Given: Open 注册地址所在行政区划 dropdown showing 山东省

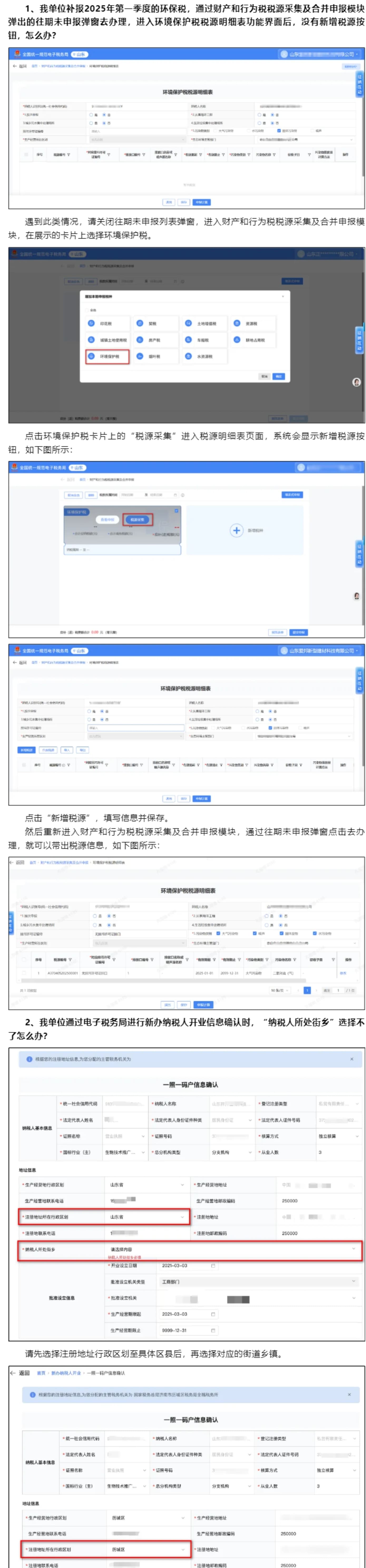Looking at the screenshot, I should pos(146,1217).
